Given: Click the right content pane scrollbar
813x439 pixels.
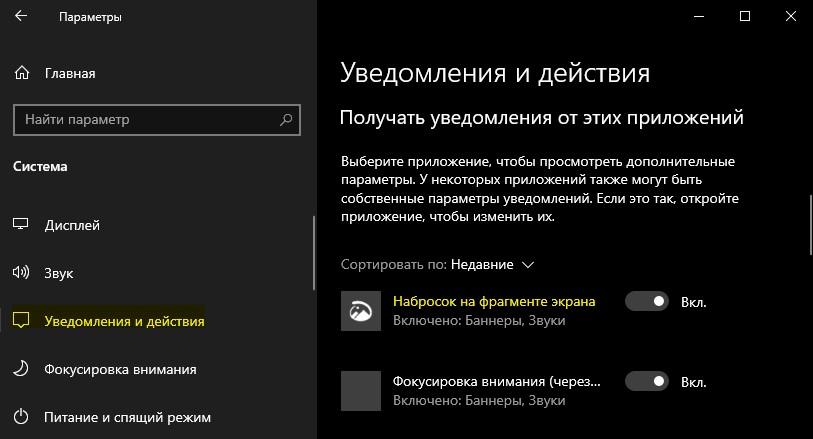Looking at the screenshot, I should 810,225.
